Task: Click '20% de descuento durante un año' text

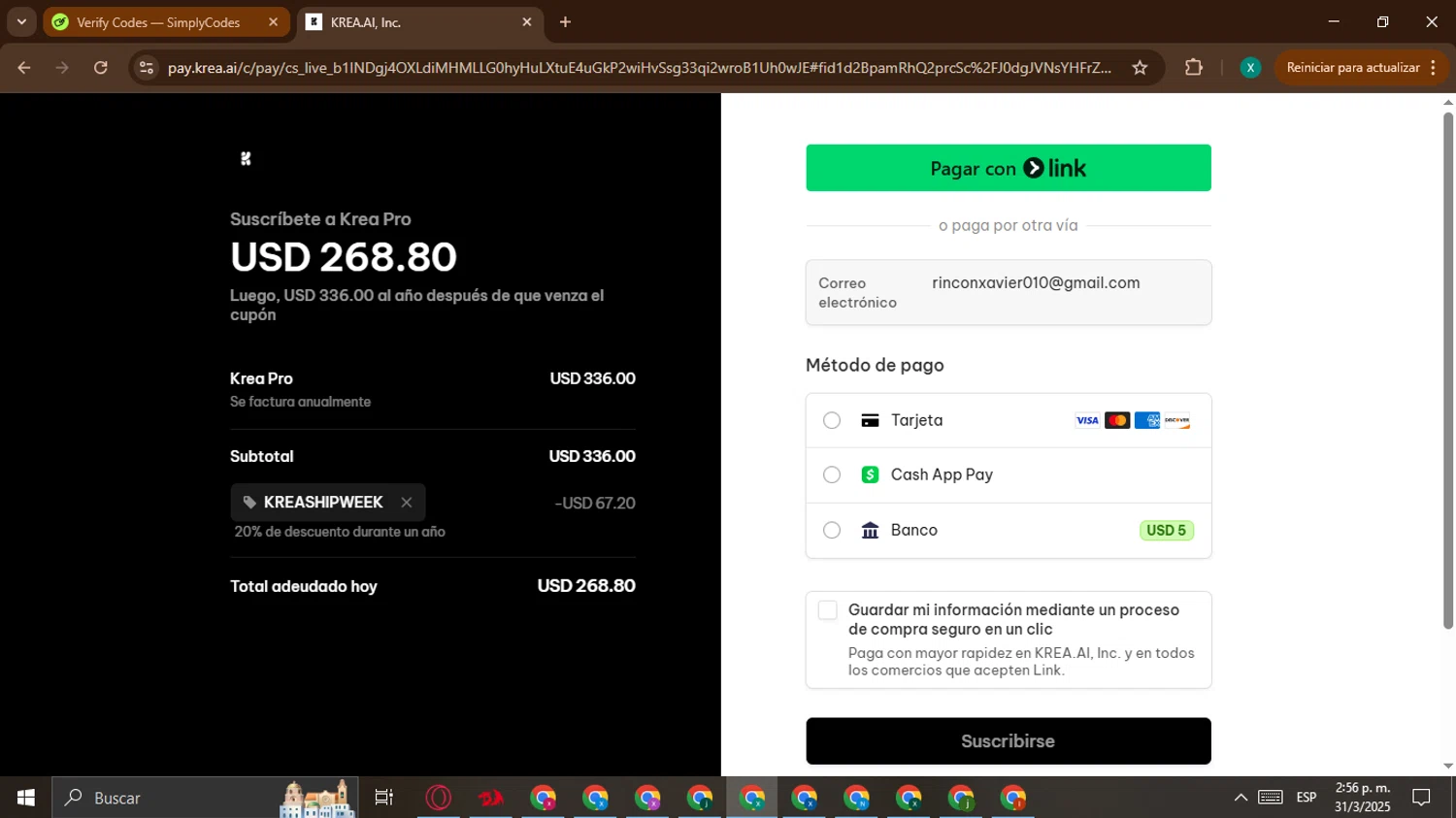Action: coord(340,532)
